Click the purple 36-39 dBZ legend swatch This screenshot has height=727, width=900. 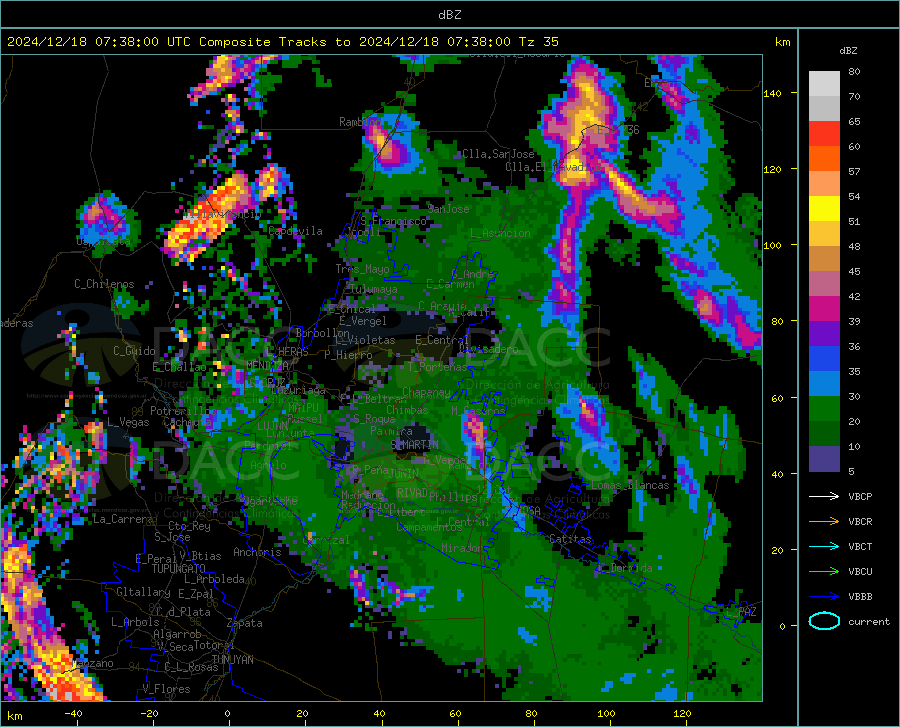tap(824, 334)
